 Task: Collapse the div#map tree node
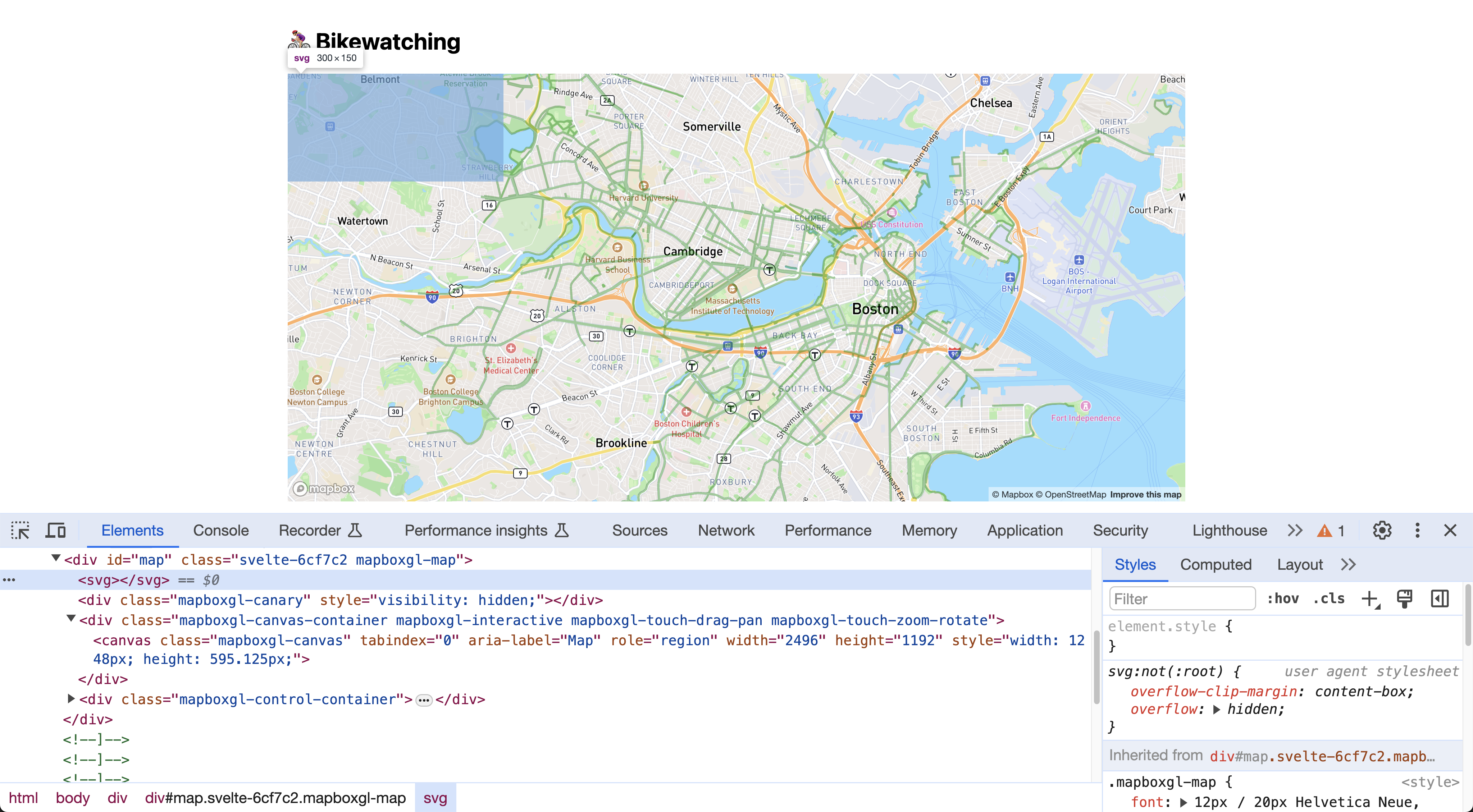tap(55, 559)
